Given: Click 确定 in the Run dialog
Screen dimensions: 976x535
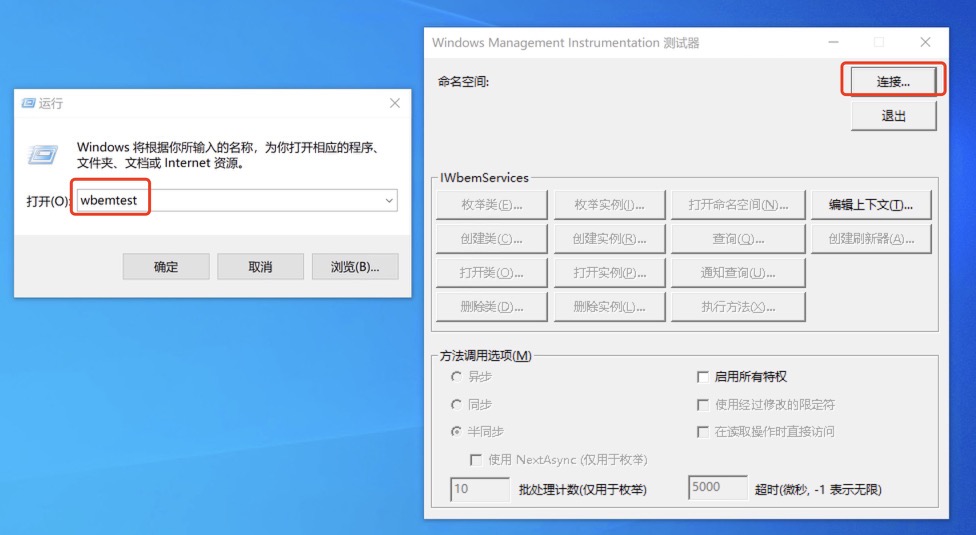Looking at the screenshot, I should click(166, 267).
